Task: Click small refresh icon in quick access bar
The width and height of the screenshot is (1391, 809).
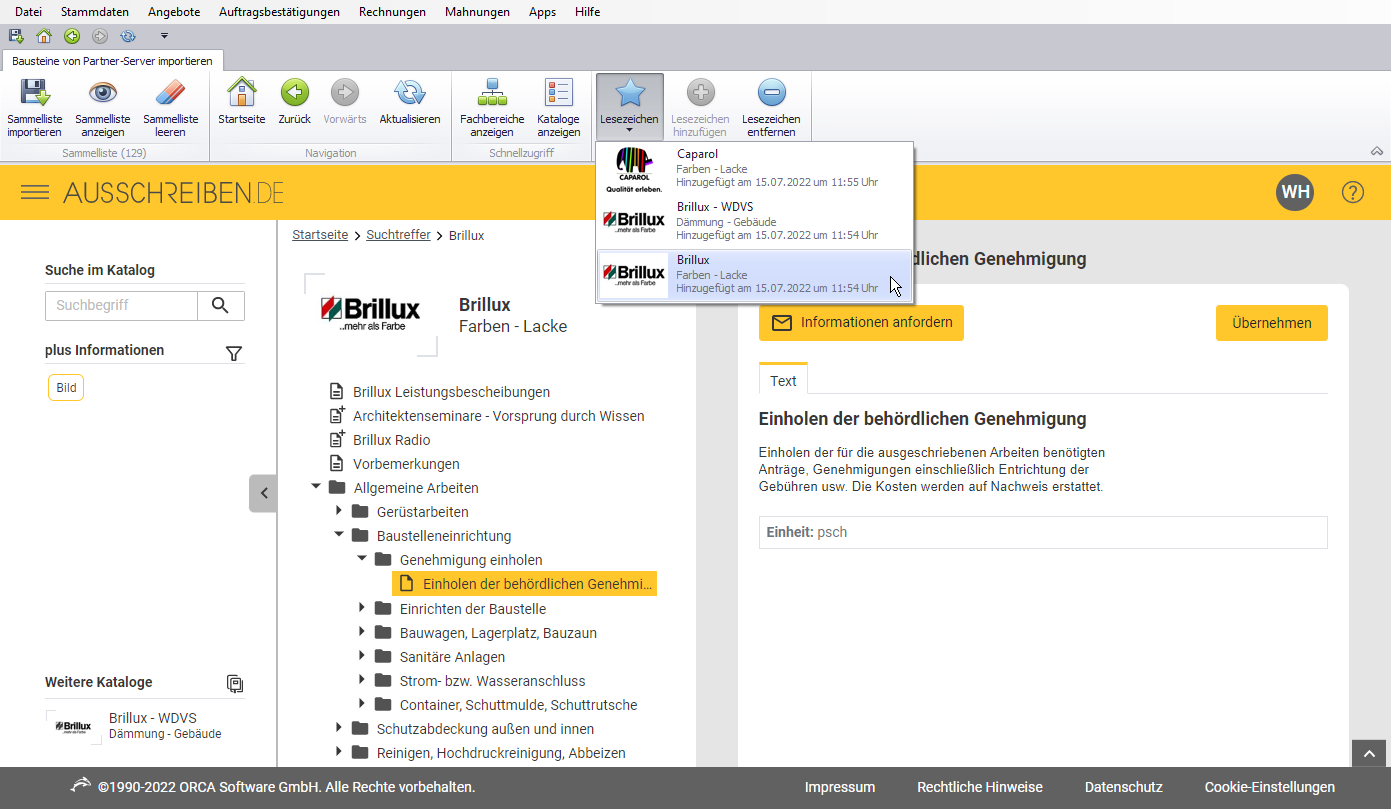Action: 128,36
